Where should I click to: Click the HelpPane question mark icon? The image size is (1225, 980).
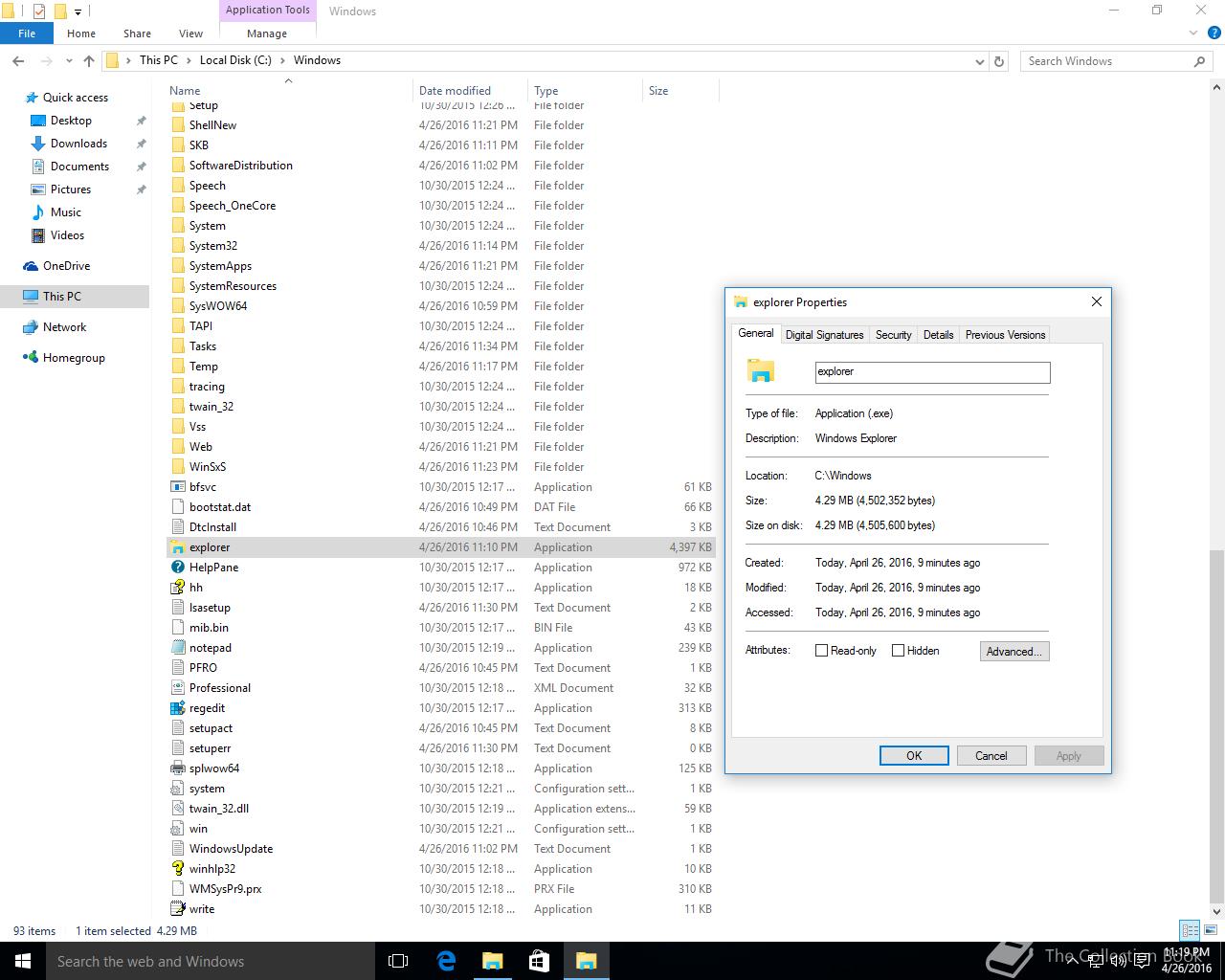177,568
